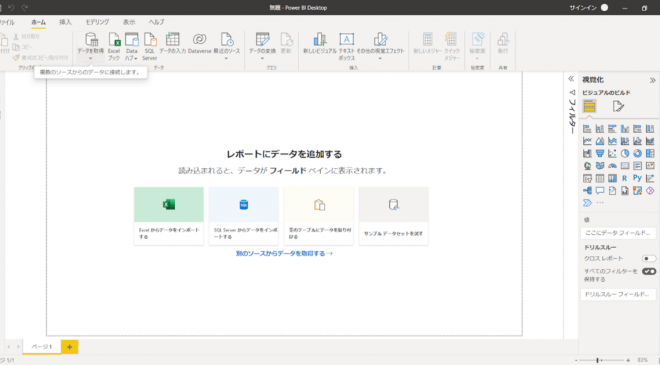The image size is (660, 365).
Task: Open the ファイル menu tab
Action: tap(7, 22)
